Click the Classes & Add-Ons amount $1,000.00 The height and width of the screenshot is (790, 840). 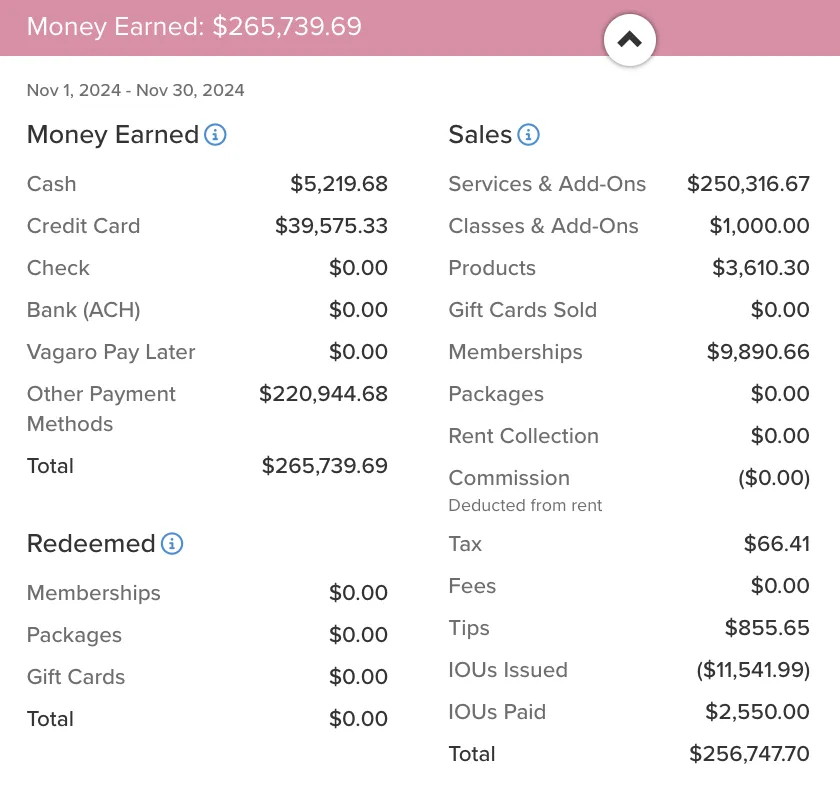point(759,225)
